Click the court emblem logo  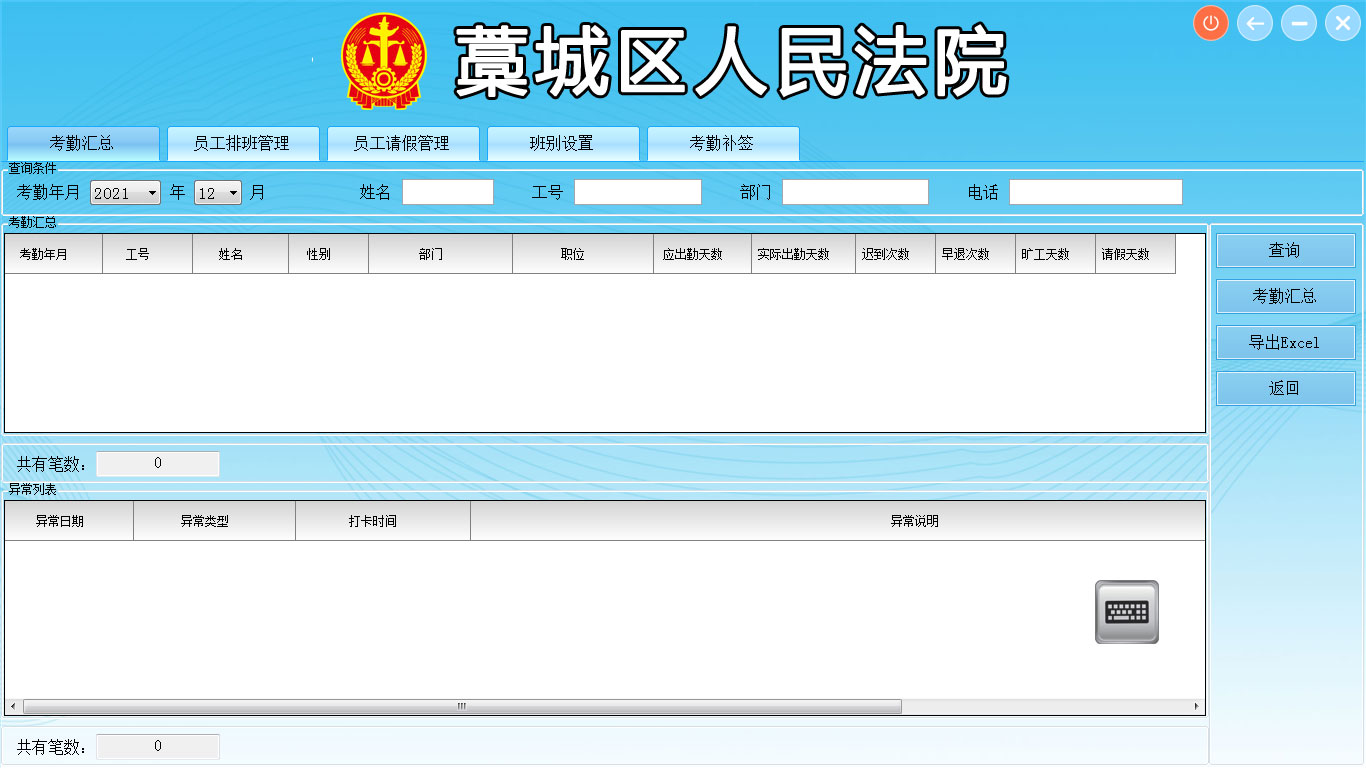[x=382, y=61]
